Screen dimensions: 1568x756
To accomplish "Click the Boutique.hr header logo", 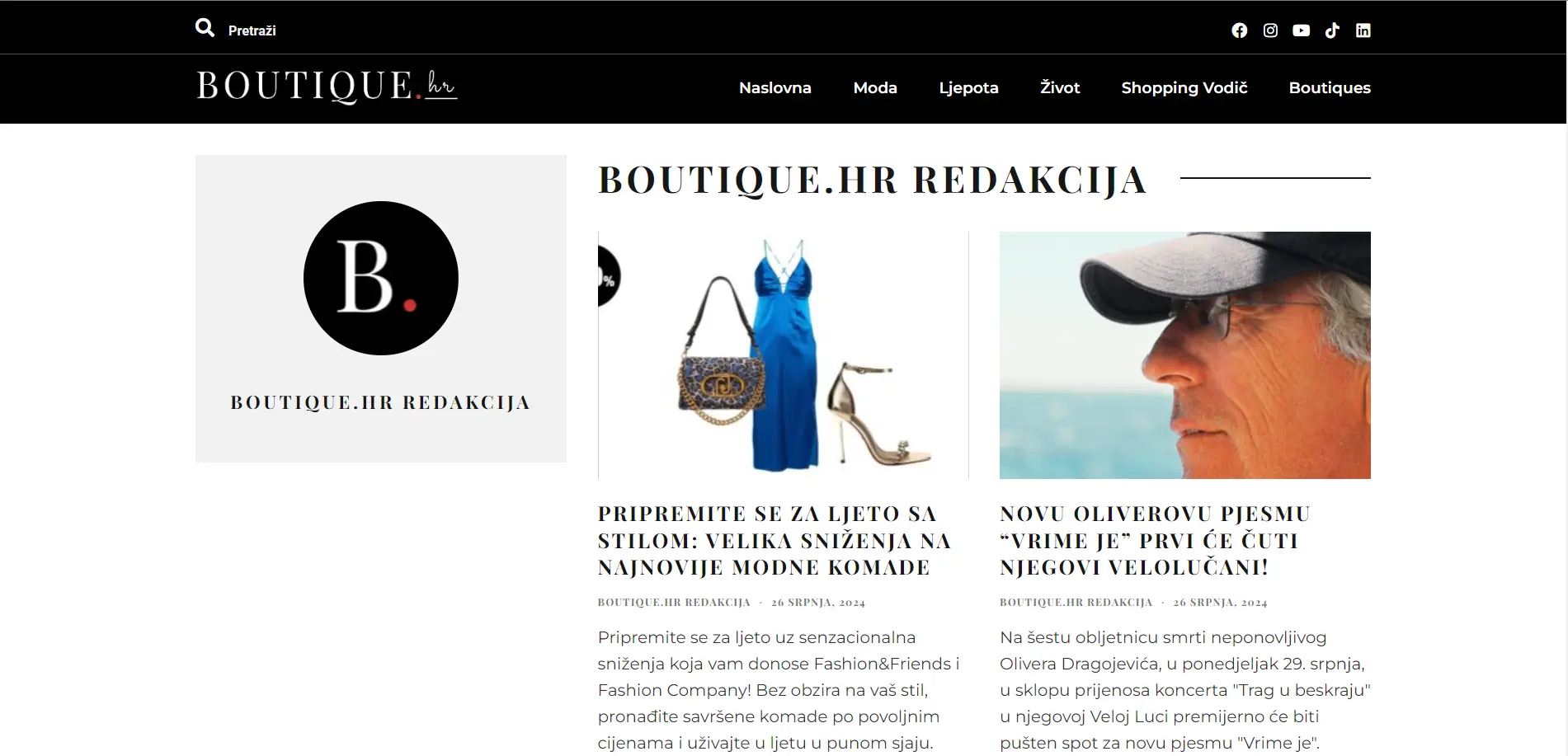I will [x=327, y=87].
